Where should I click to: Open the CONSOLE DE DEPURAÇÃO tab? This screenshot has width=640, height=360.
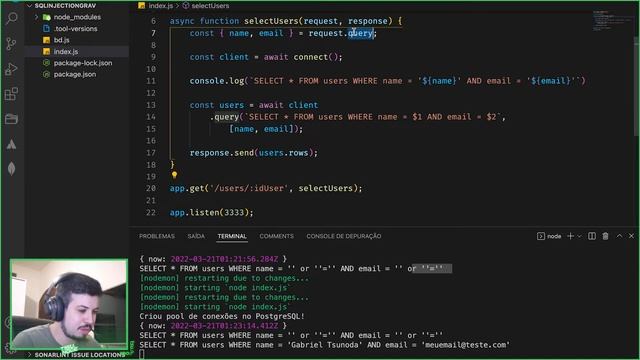click(x=344, y=236)
